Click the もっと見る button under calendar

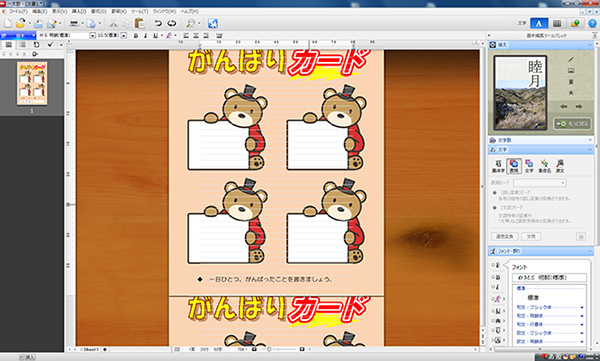click(x=572, y=124)
